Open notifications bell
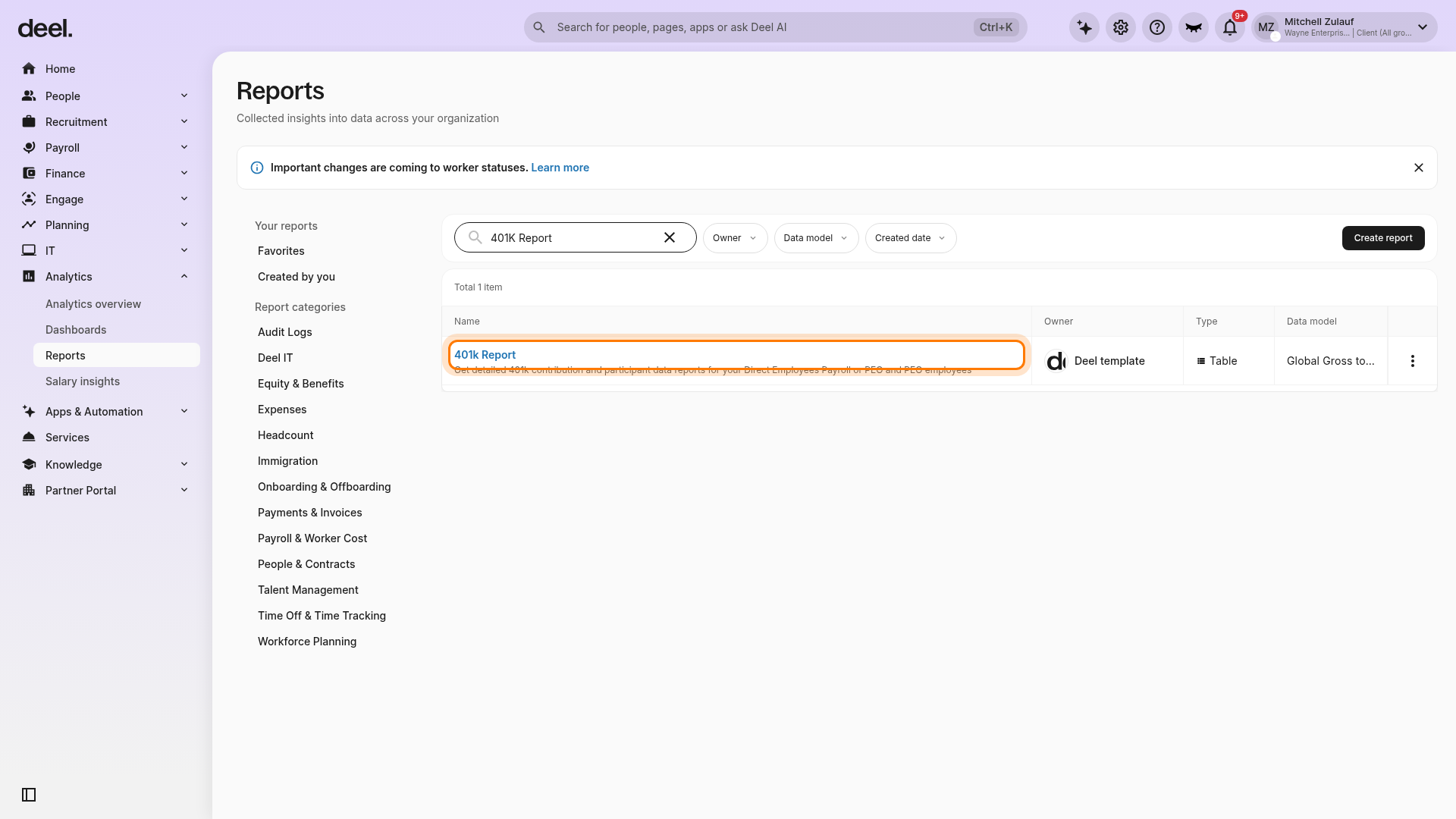Viewport: 1456px width, 819px height. (x=1230, y=27)
